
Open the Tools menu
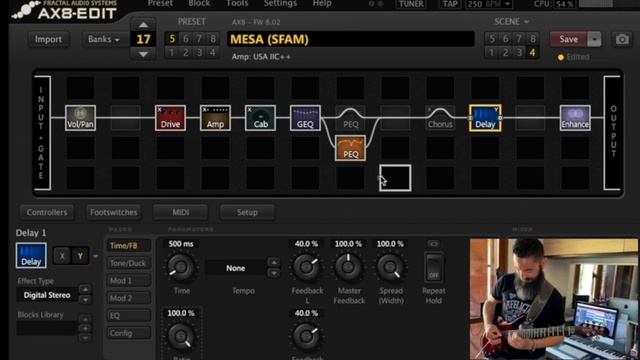pyautogui.click(x=237, y=4)
